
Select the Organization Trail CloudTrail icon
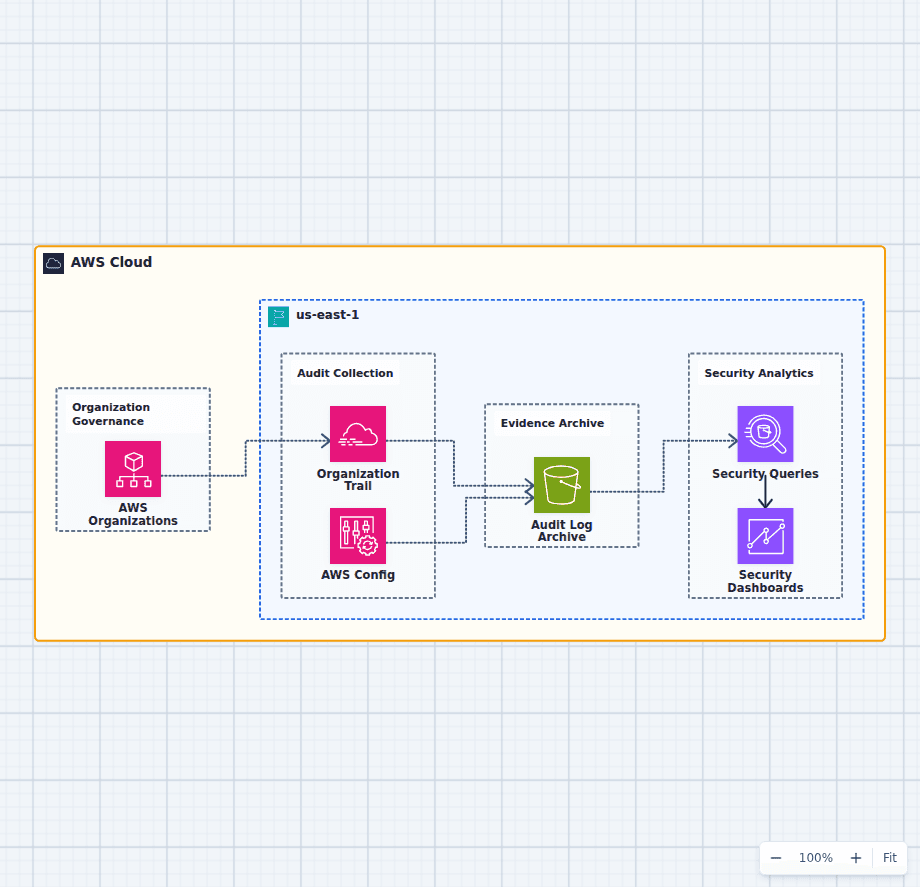pyautogui.click(x=358, y=434)
